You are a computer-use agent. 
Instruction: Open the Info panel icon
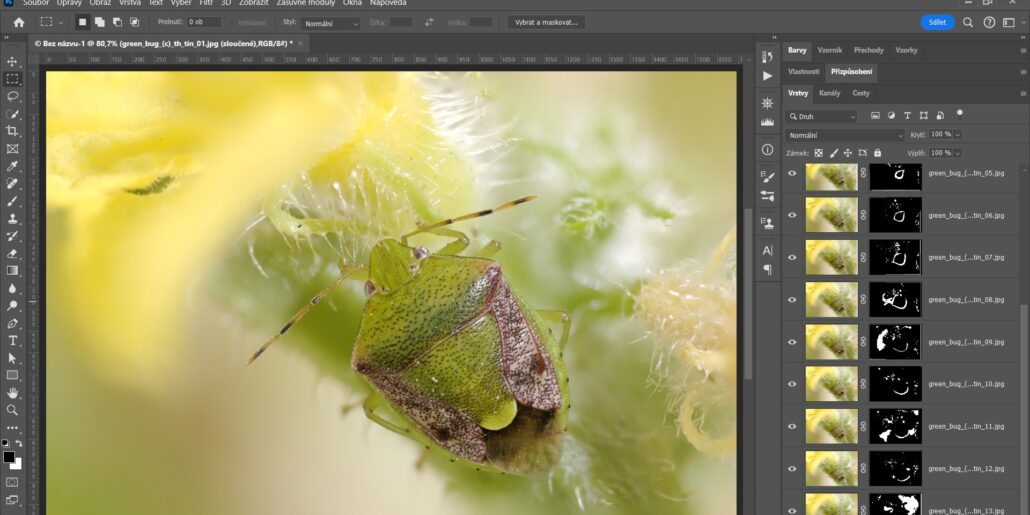(767, 149)
